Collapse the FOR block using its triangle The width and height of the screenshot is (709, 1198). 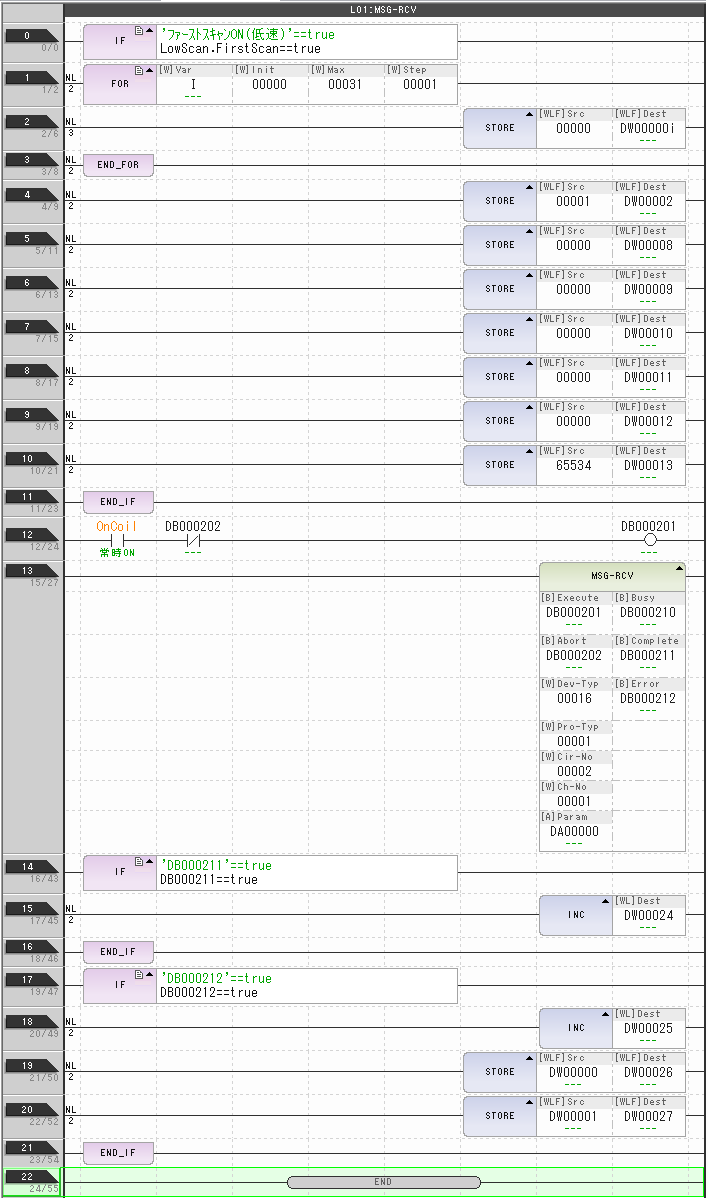coord(150,71)
